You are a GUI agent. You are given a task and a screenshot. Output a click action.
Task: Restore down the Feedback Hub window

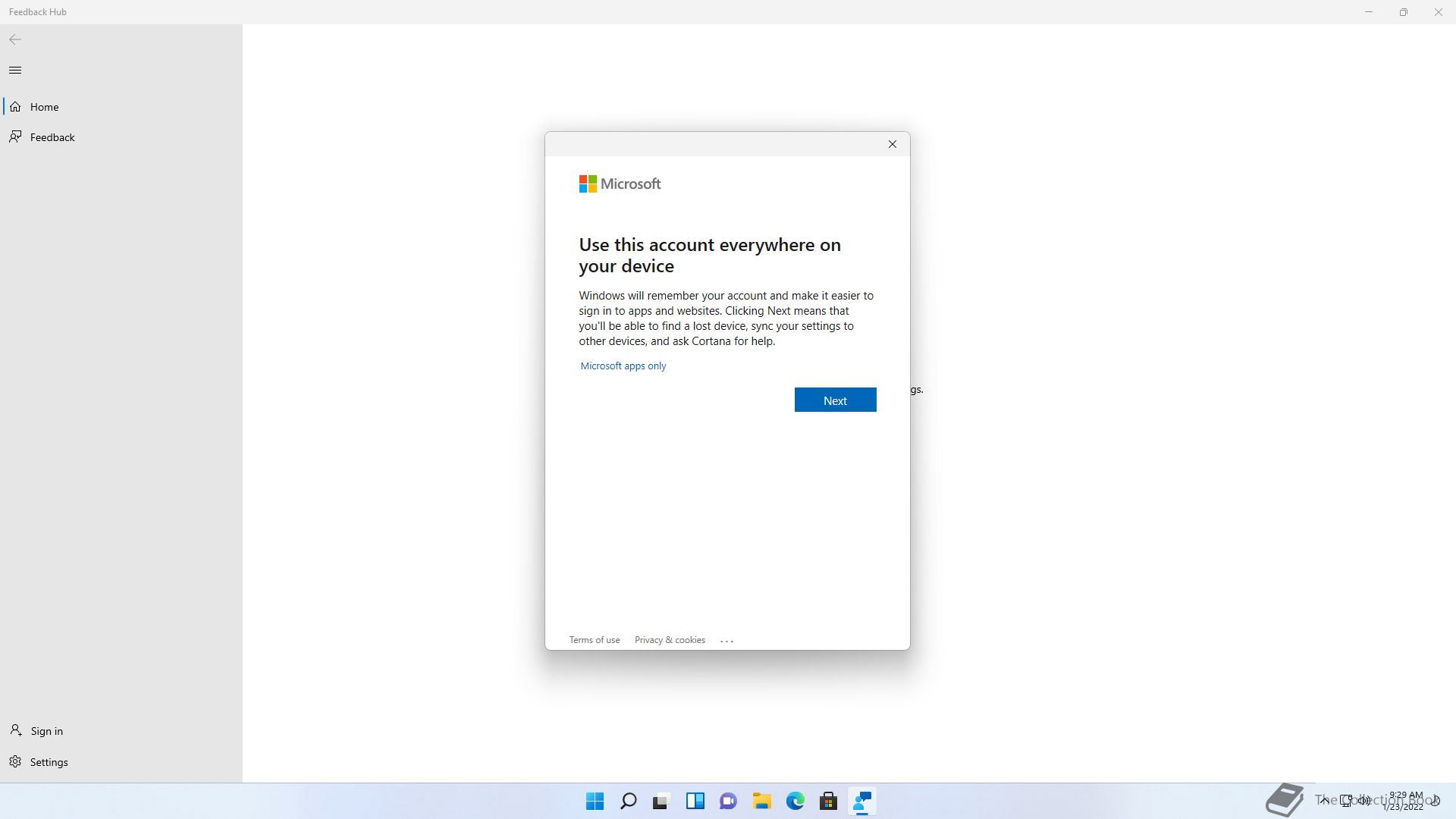click(x=1404, y=12)
